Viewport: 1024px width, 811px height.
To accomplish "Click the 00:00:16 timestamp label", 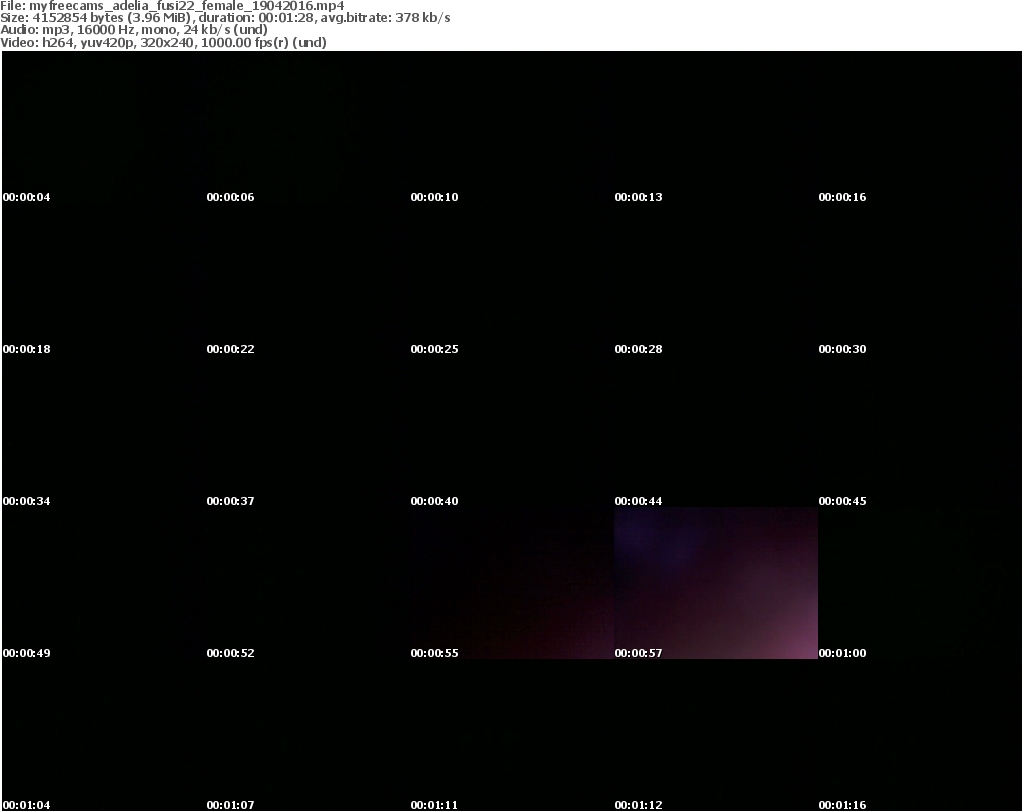I will coord(842,197).
